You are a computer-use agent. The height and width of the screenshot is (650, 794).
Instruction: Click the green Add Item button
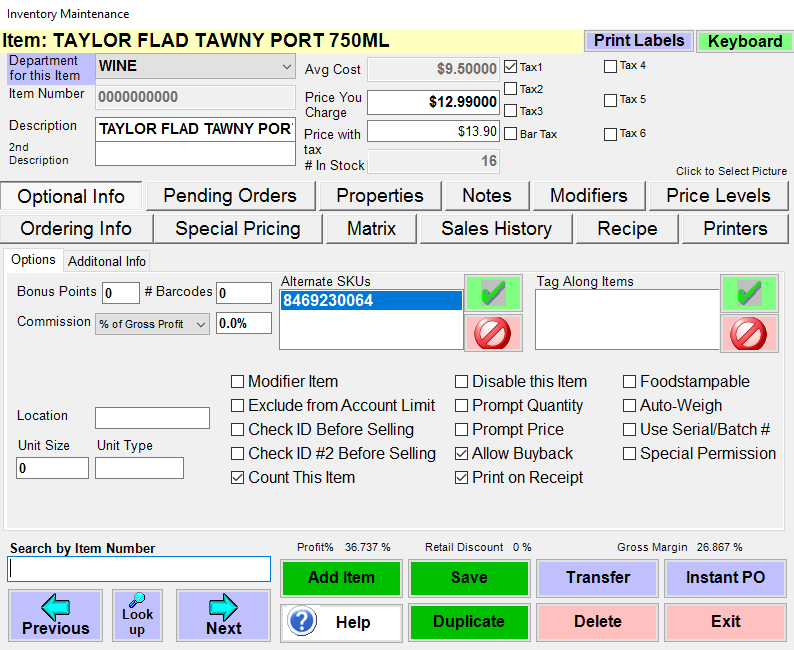pyautogui.click(x=341, y=578)
